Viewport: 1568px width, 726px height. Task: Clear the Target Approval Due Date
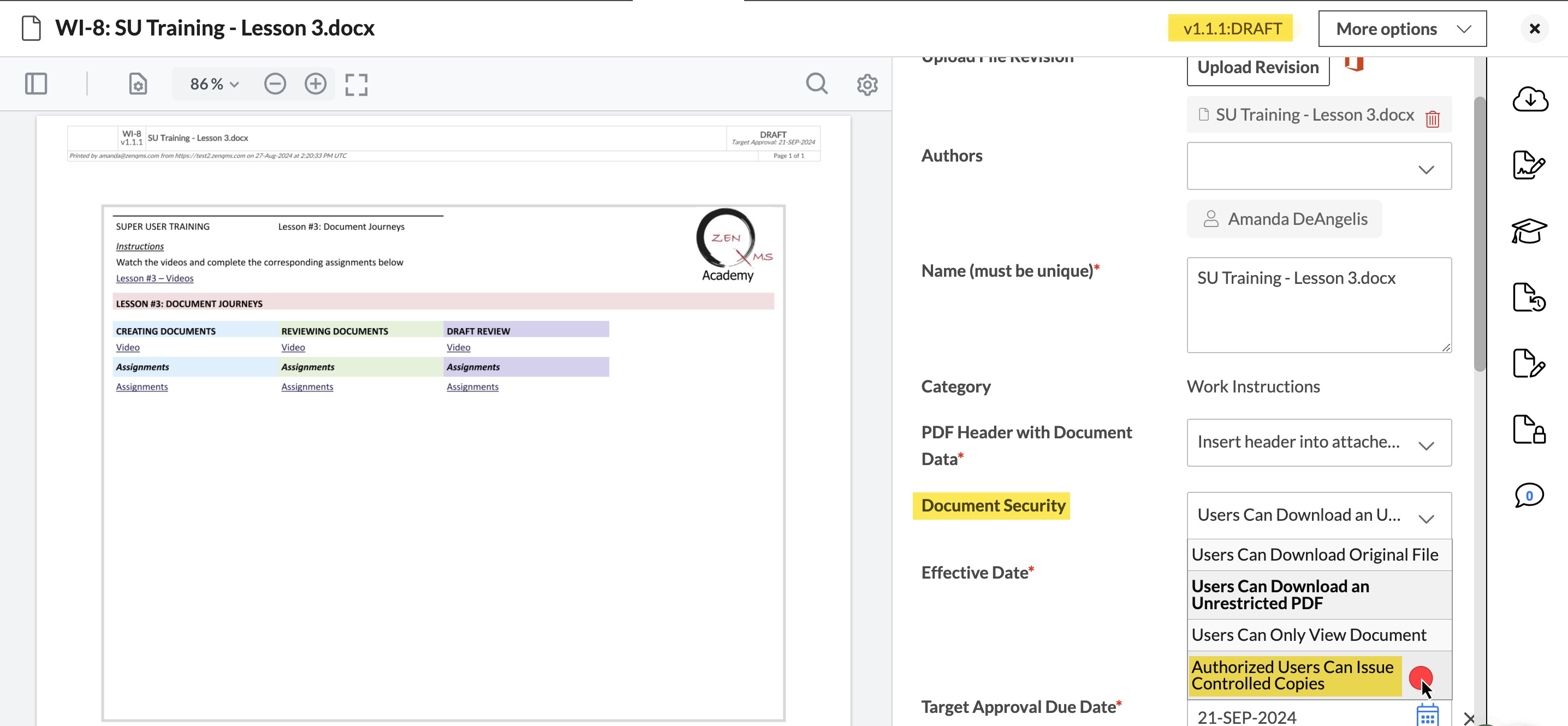(1469, 719)
